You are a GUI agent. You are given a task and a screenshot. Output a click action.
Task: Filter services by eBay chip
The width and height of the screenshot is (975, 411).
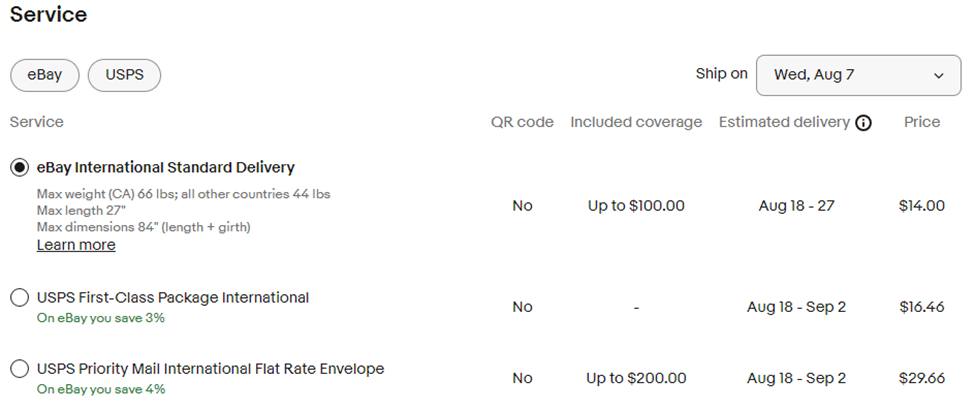click(x=45, y=75)
